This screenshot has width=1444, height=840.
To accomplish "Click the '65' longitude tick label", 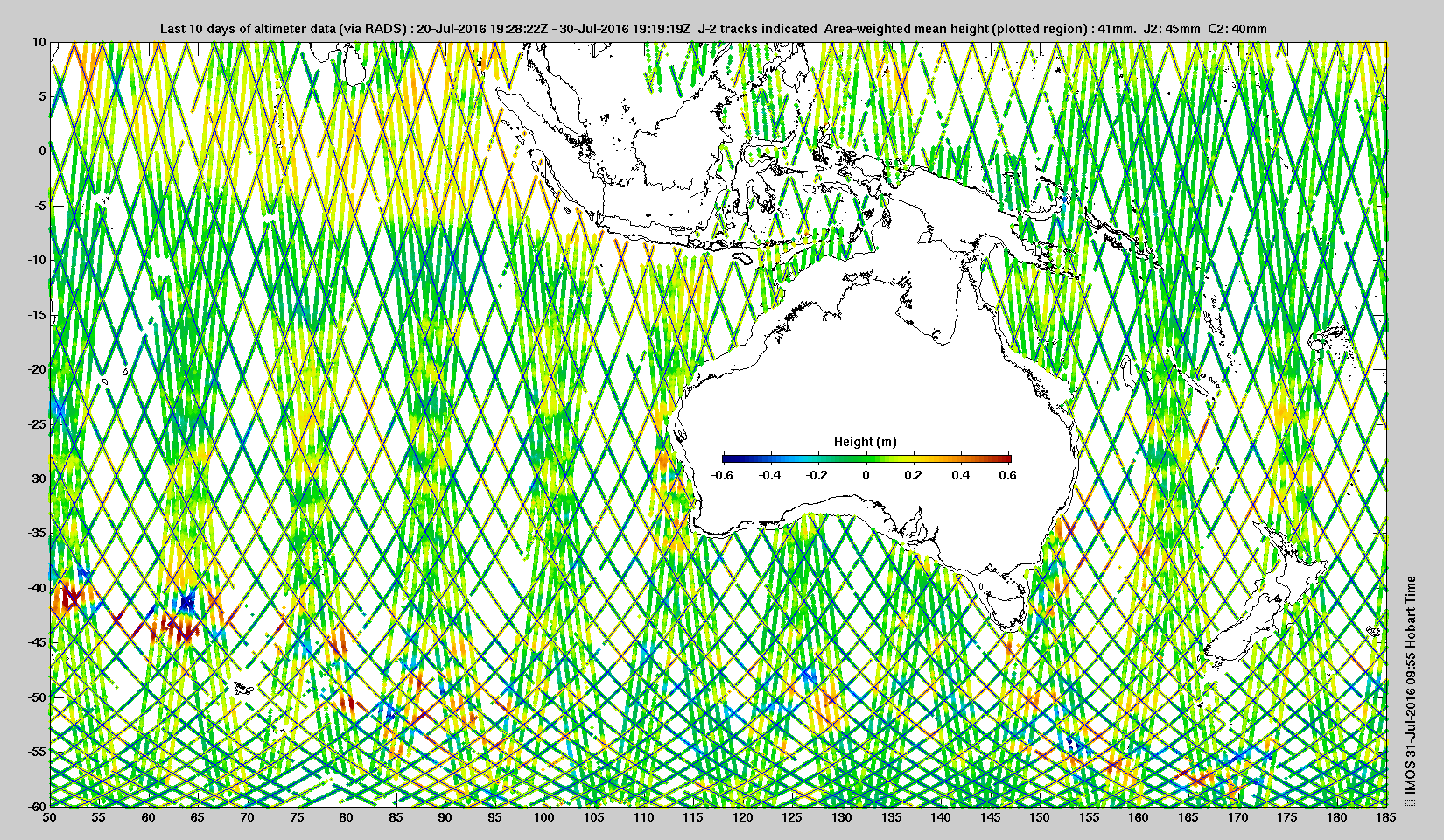I will 198,817.
